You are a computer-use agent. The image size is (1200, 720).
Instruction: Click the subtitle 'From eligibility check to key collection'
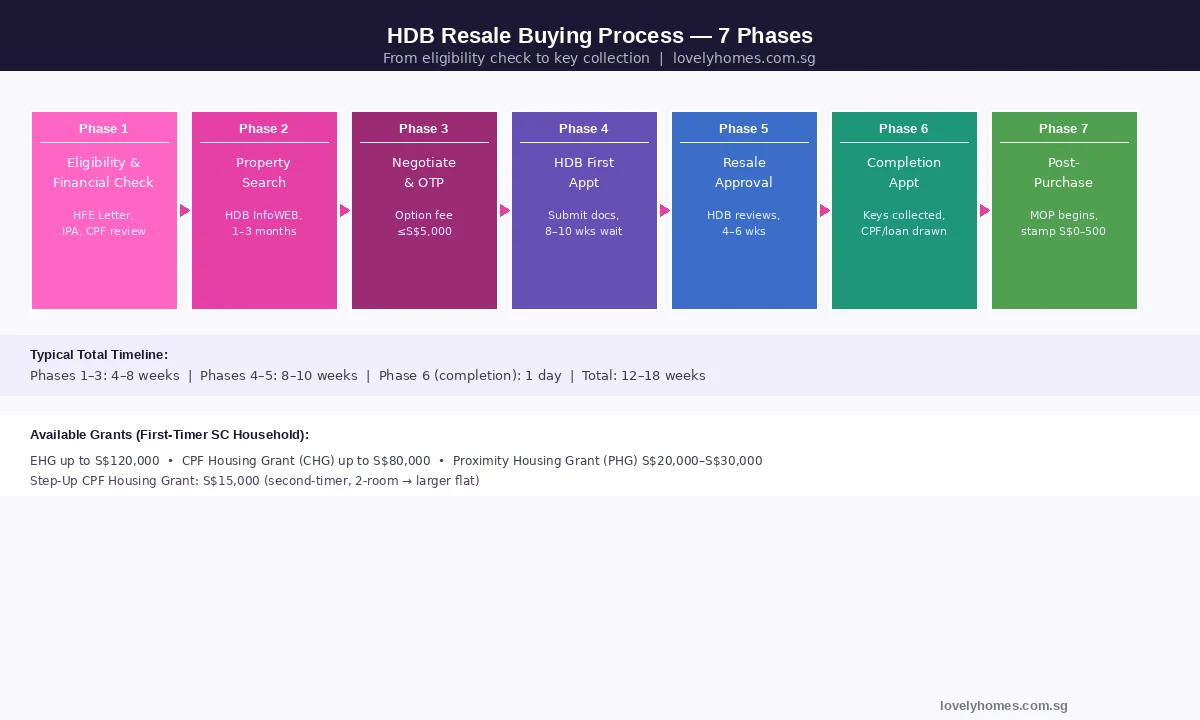point(516,58)
